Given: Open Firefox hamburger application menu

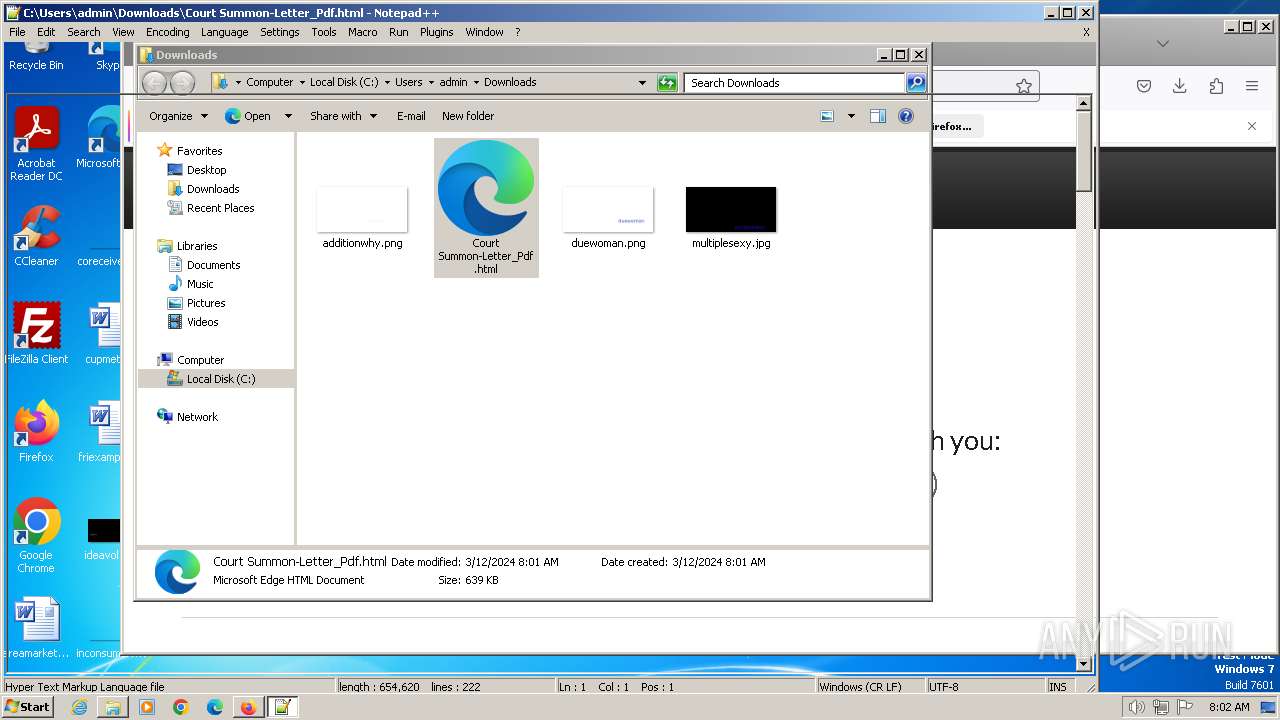Looking at the screenshot, I should tap(1252, 86).
